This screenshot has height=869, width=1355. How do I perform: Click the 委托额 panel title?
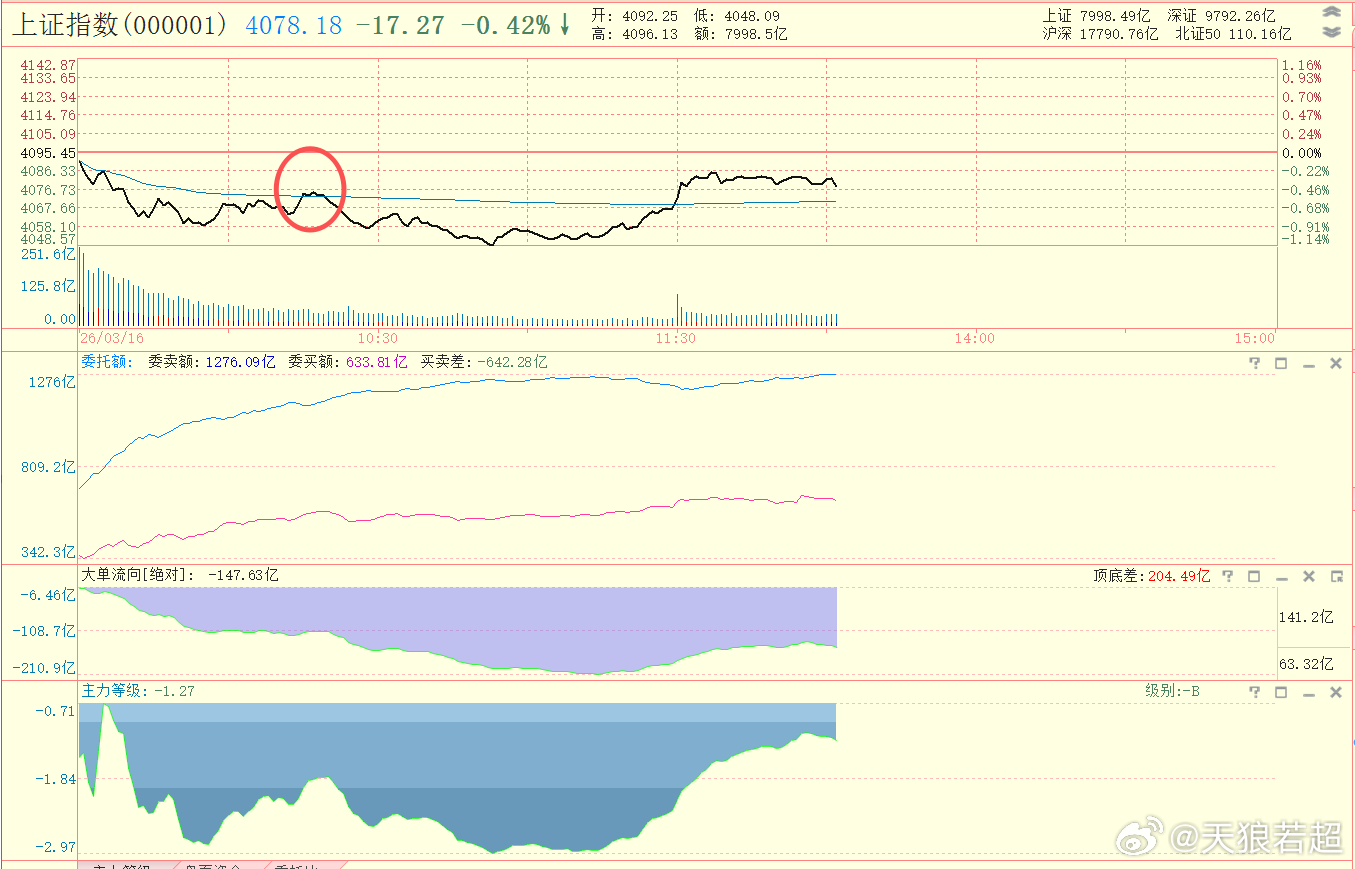click(x=107, y=362)
